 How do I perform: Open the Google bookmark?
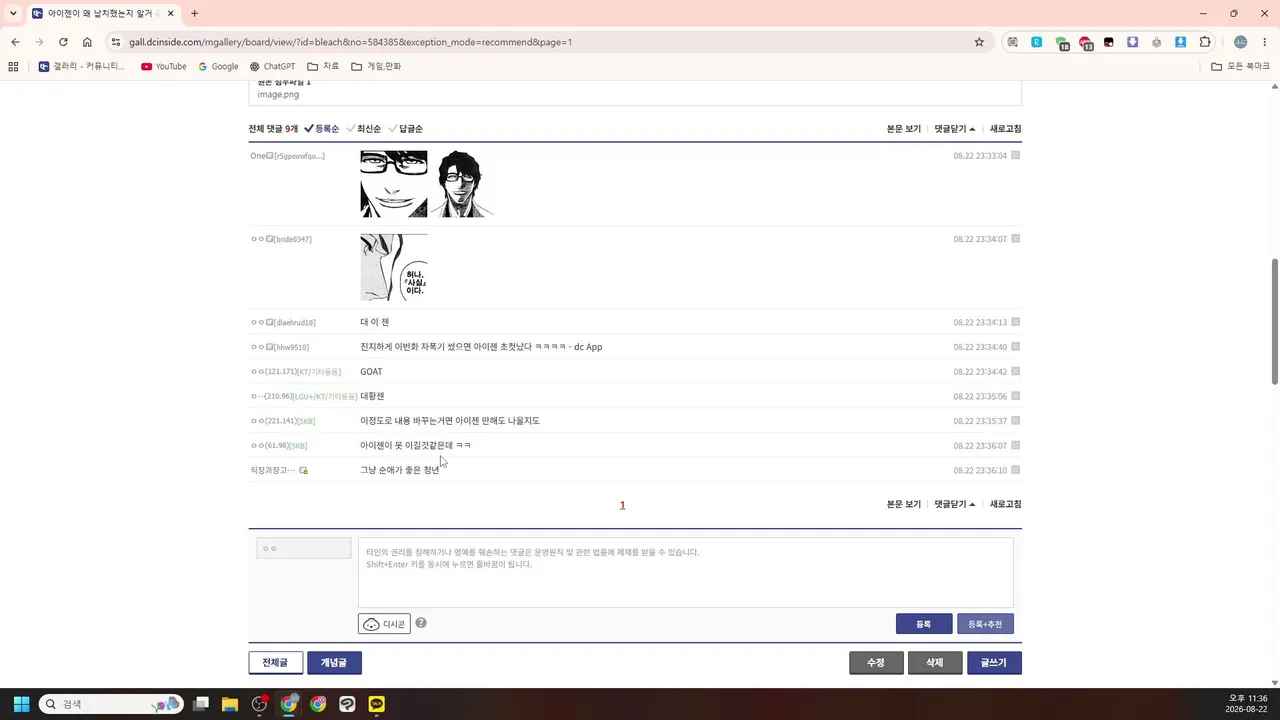[218, 67]
